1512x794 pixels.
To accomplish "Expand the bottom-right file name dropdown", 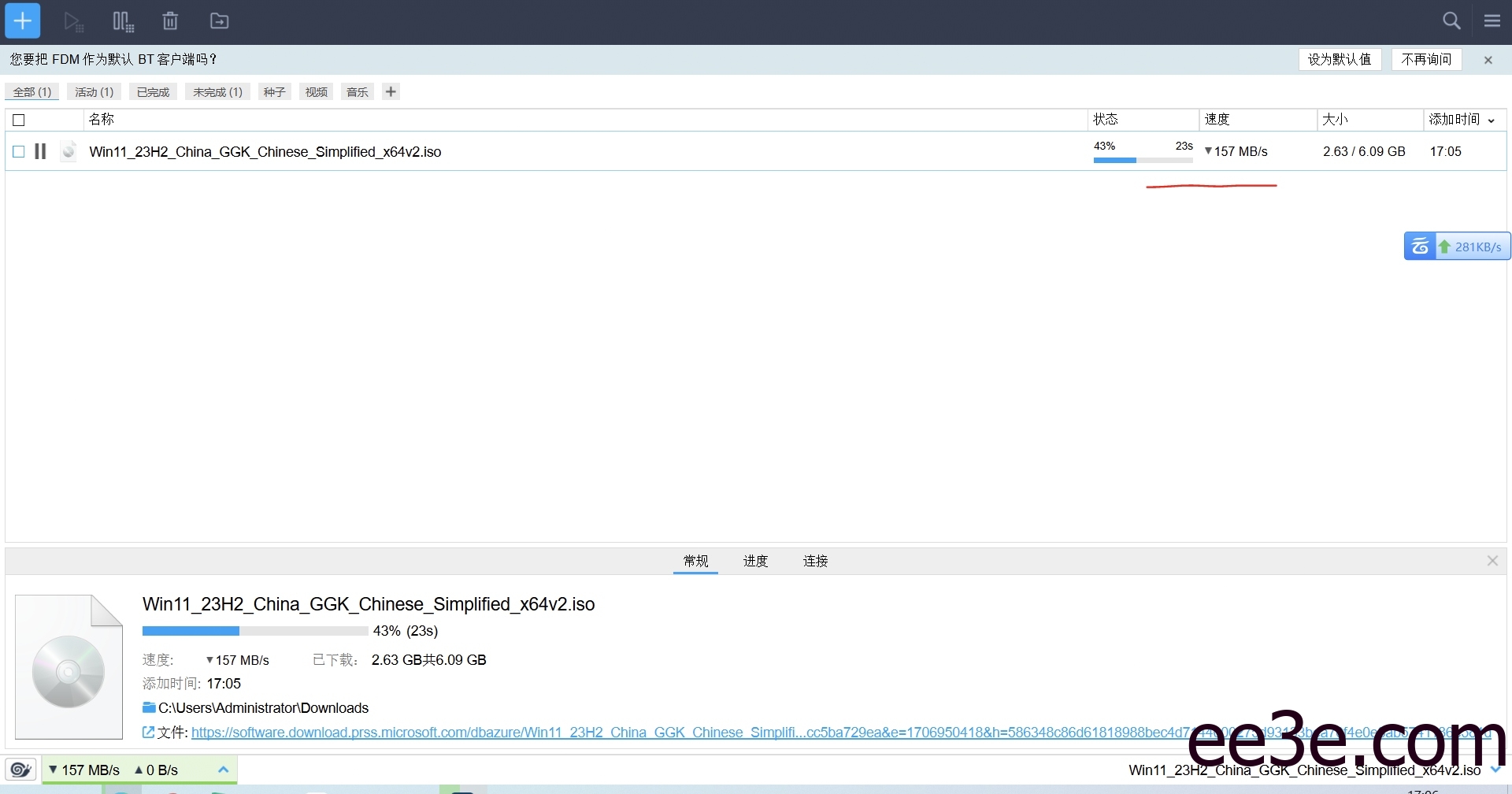I will (1495, 770).
